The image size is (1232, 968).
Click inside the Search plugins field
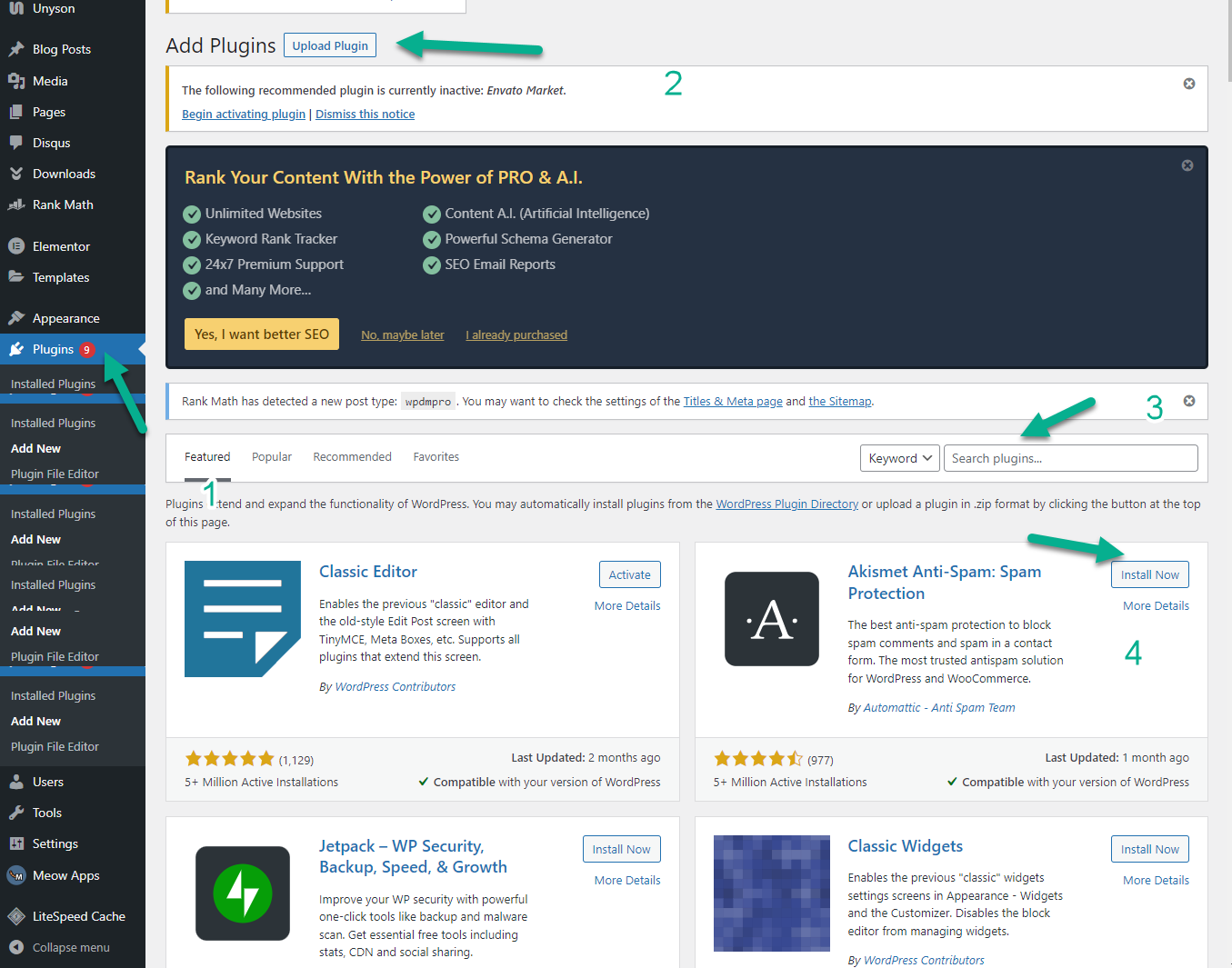(x=1070, y=458)
